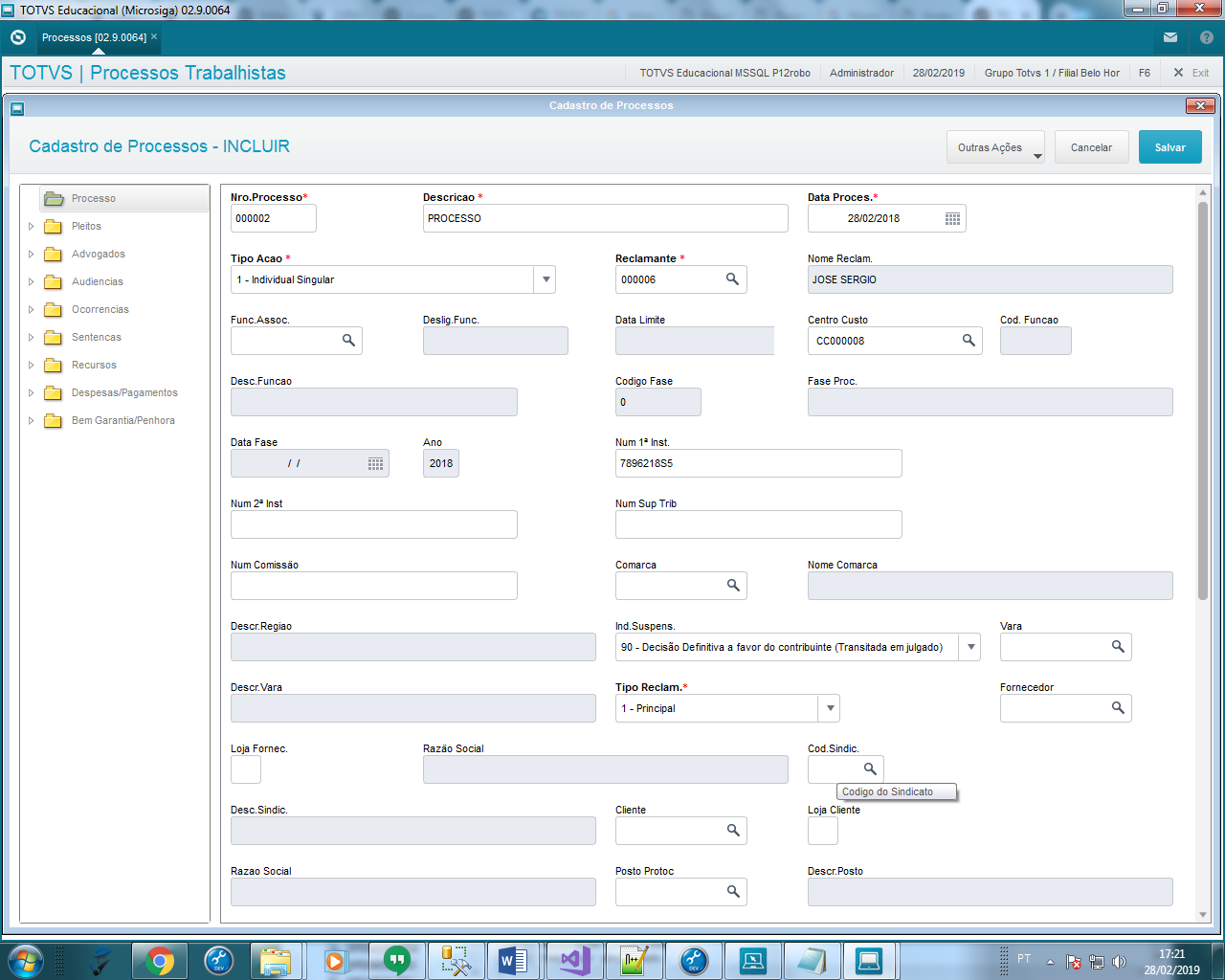
Task: Expand the Ocorrencias tree node
Action: [31, 310]
